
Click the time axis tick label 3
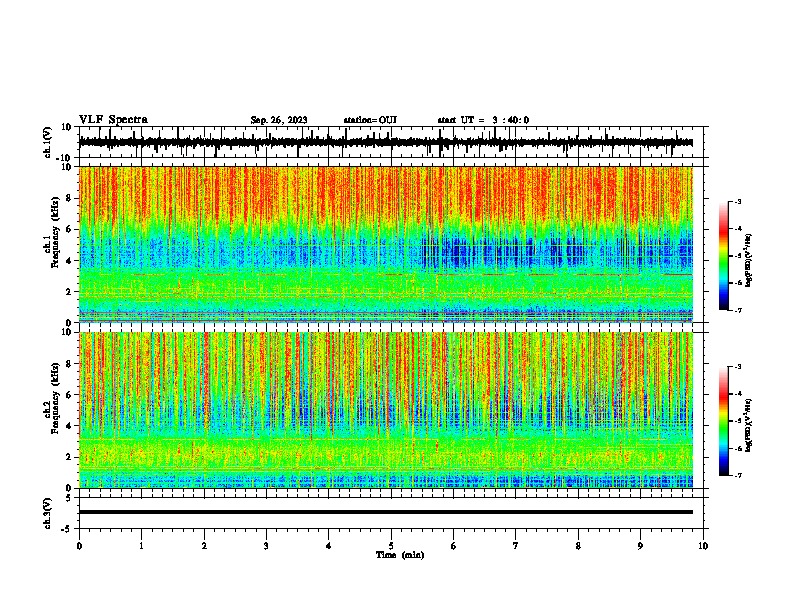(x=266, y=546)
